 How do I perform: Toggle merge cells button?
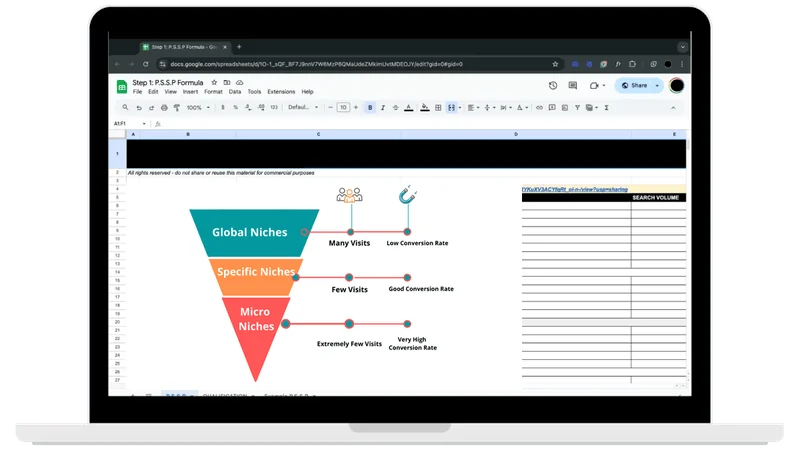(x=451, y=108)
